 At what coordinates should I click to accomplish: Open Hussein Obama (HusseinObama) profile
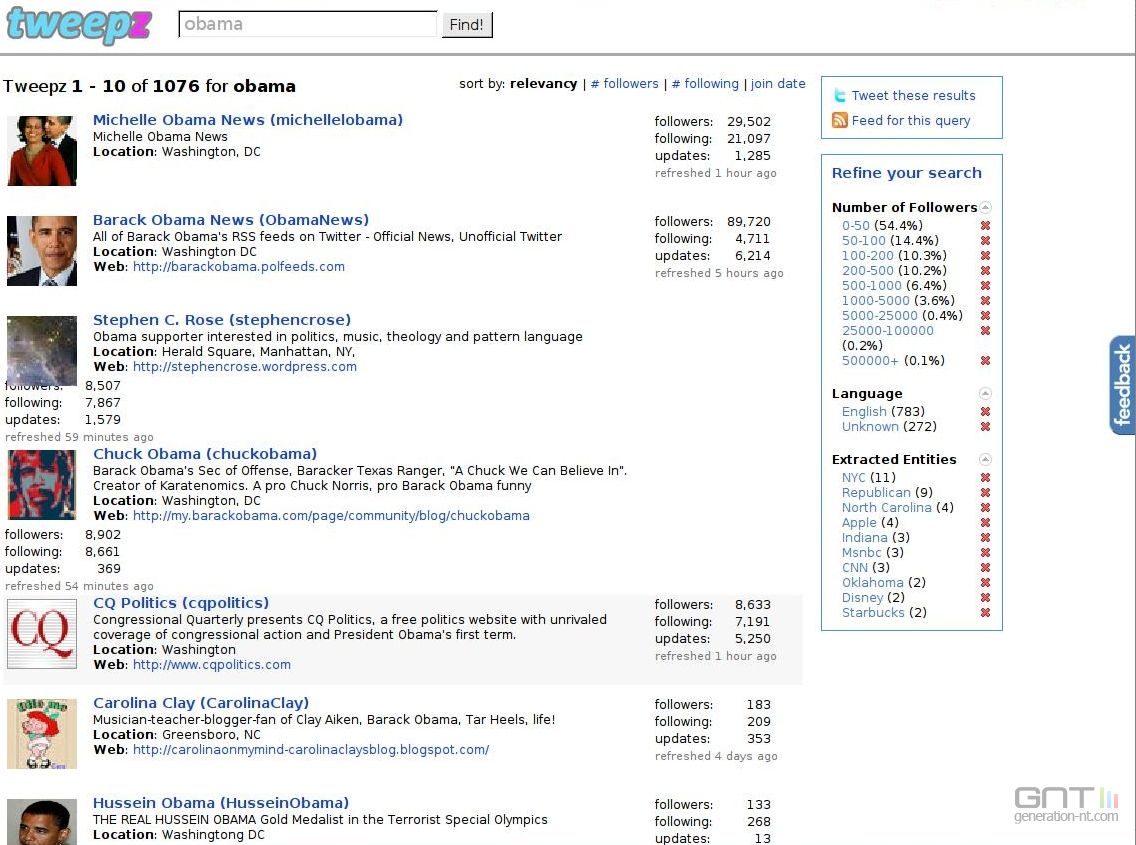(x=221, y=803)
